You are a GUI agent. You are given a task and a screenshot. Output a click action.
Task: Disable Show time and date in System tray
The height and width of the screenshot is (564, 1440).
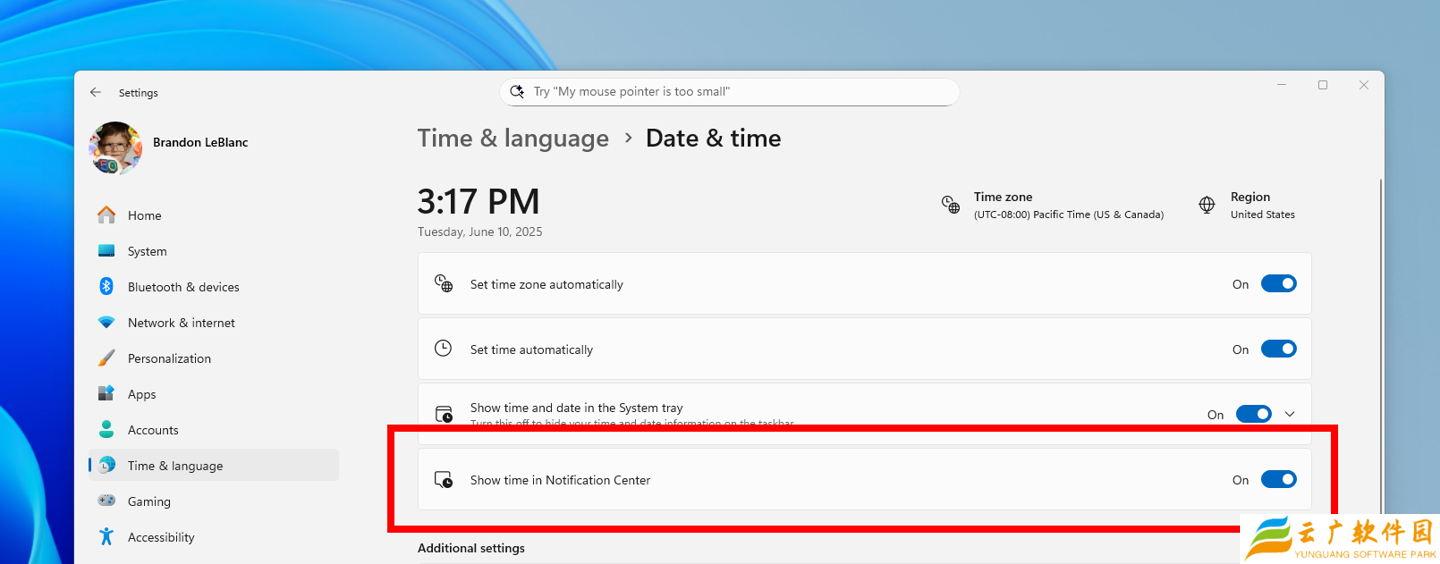[x=1254, y=414]
